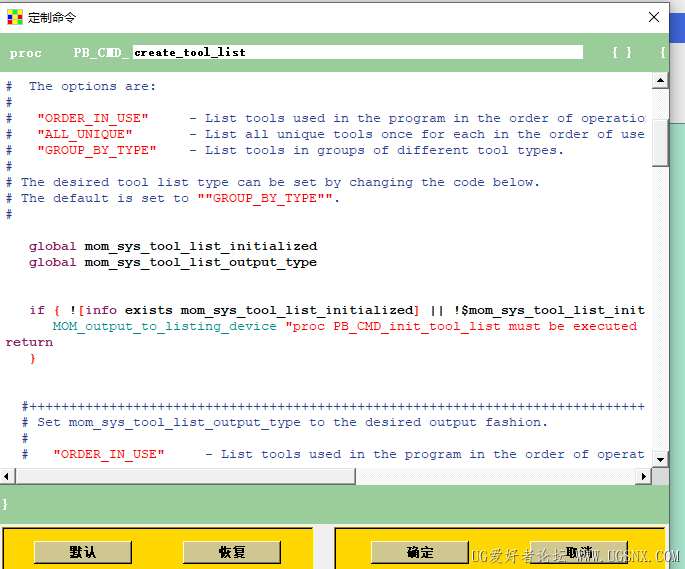Click the vertical scrollbar down arrow

click(x=660, y=459)
